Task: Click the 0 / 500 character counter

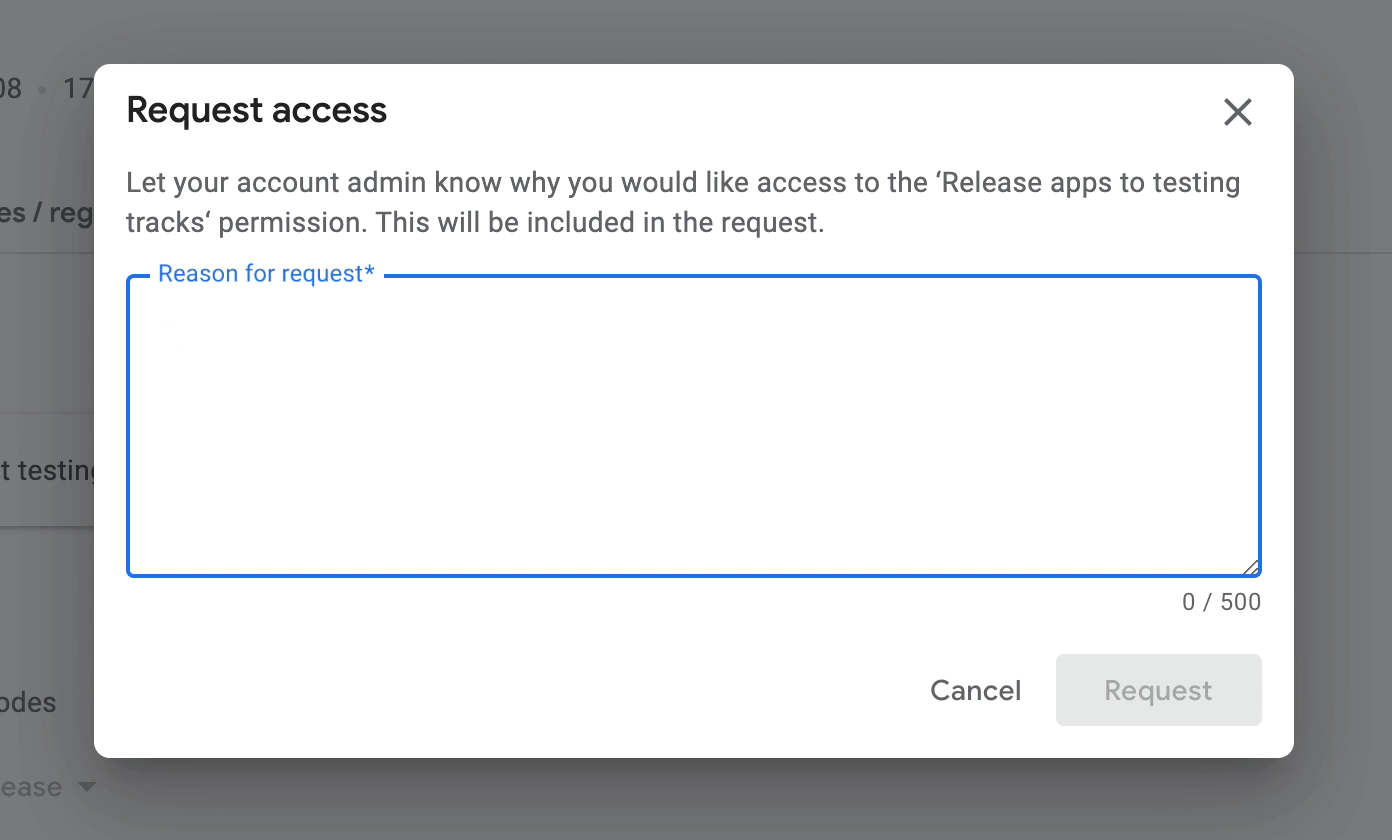Action: (1221, 602)
